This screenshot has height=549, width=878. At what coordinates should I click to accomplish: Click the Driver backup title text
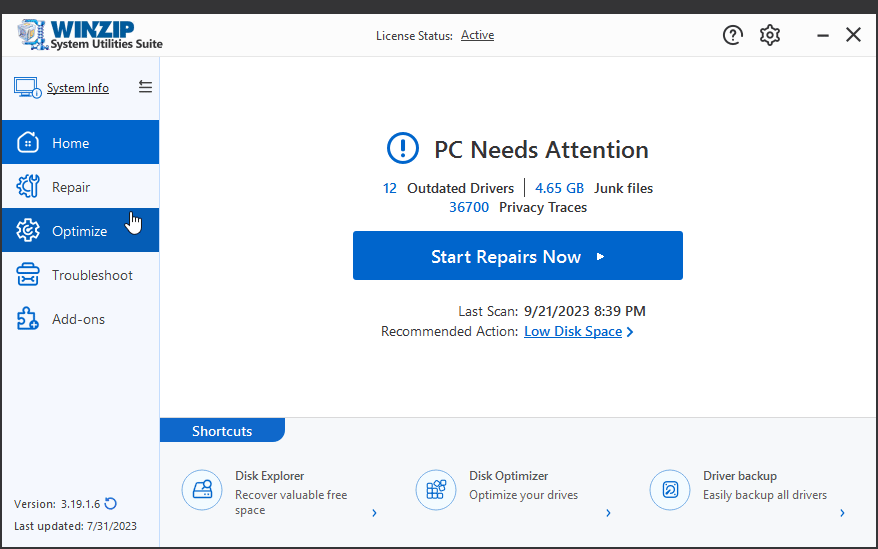[x=740, y=476]
